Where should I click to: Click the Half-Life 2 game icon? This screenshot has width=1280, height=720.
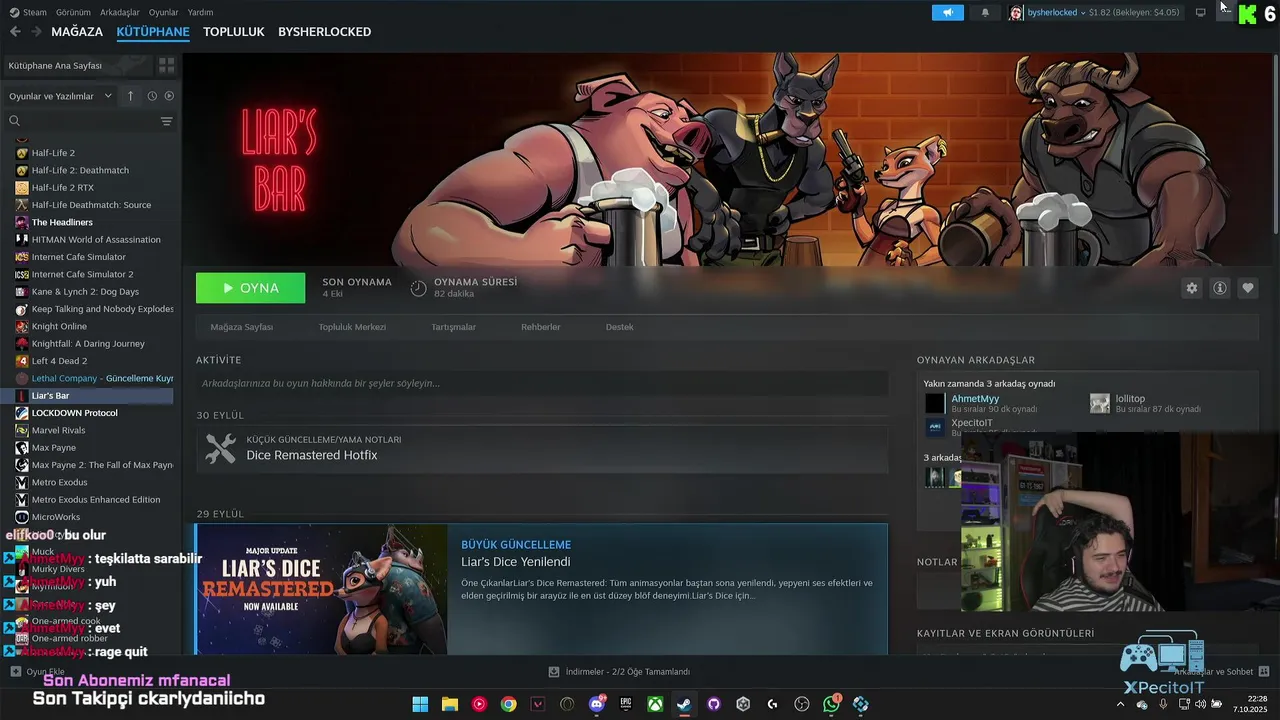(22, 153)
